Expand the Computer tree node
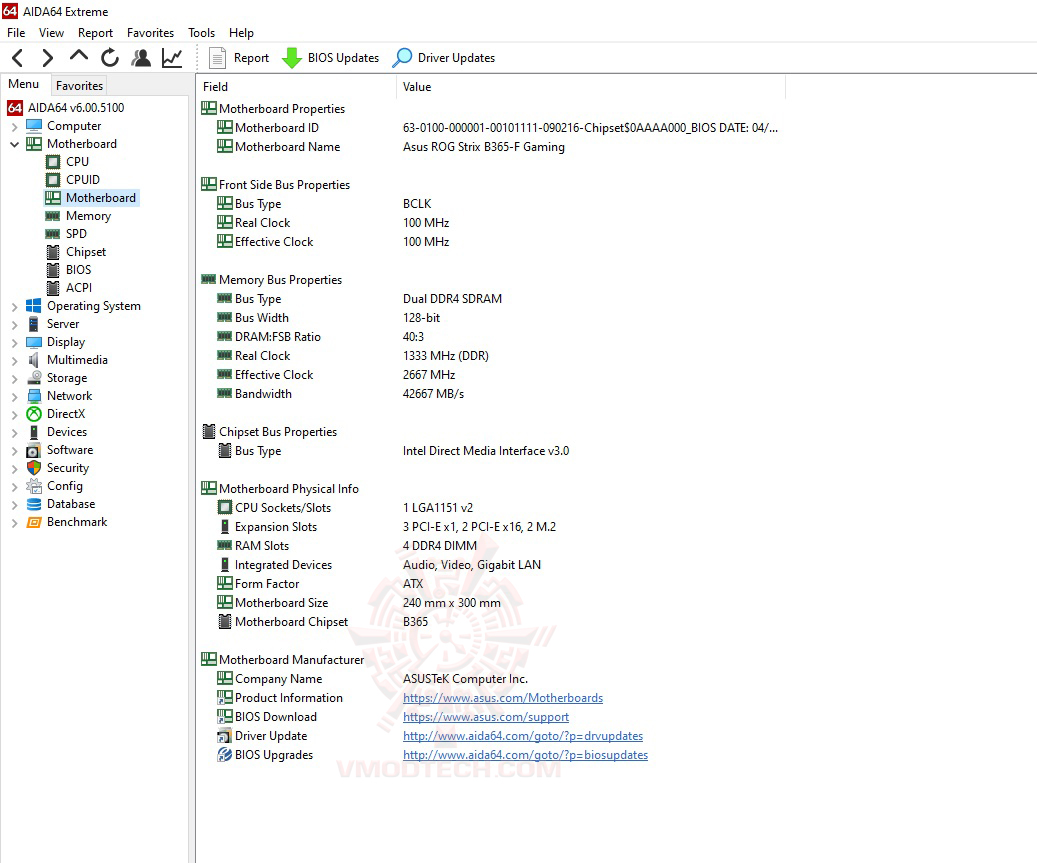This screenshot has width=1037, height=863. tap(15, 126)
